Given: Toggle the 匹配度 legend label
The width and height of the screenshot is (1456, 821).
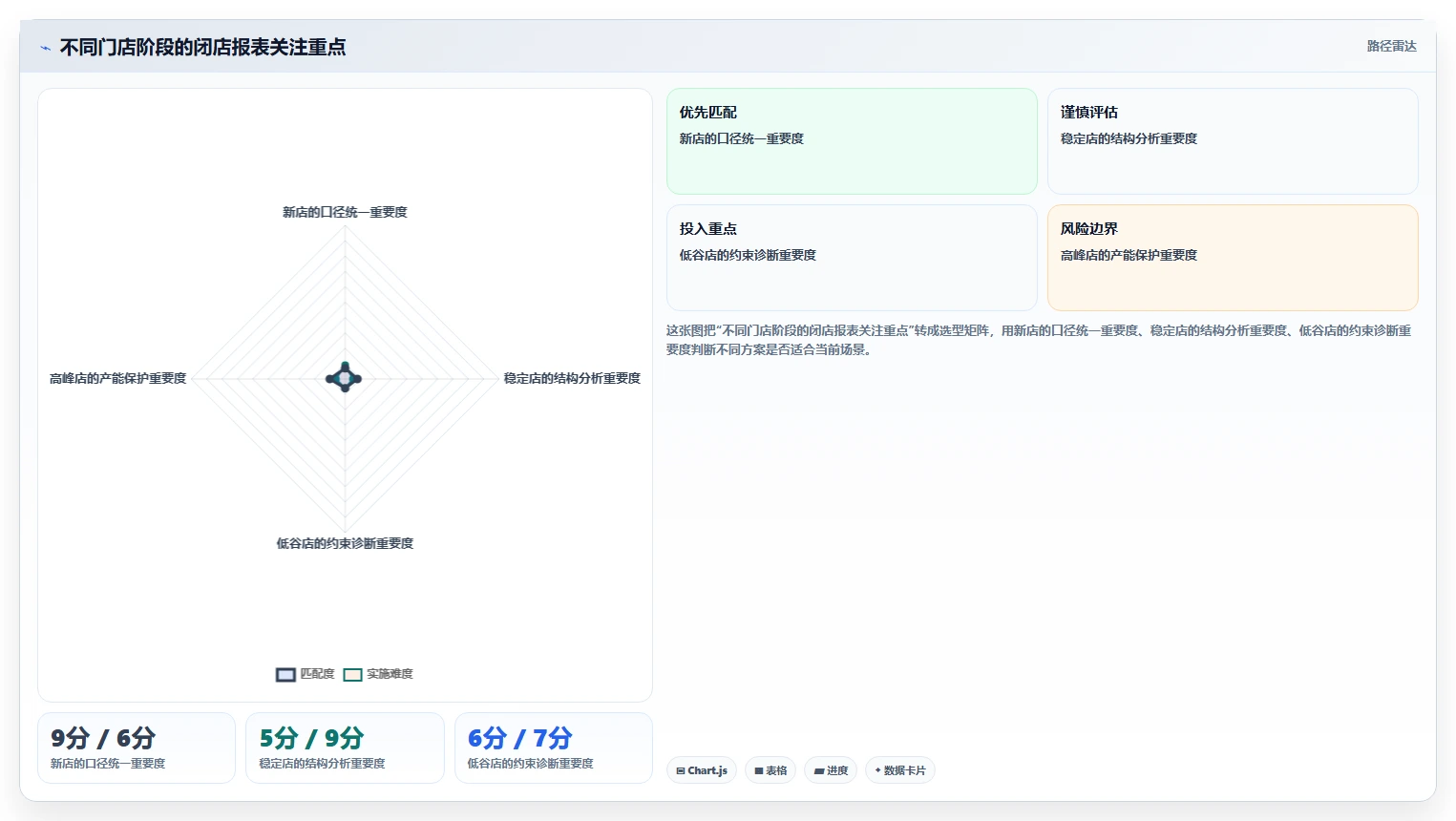Looking at the screenshot, I should (317, 674).
